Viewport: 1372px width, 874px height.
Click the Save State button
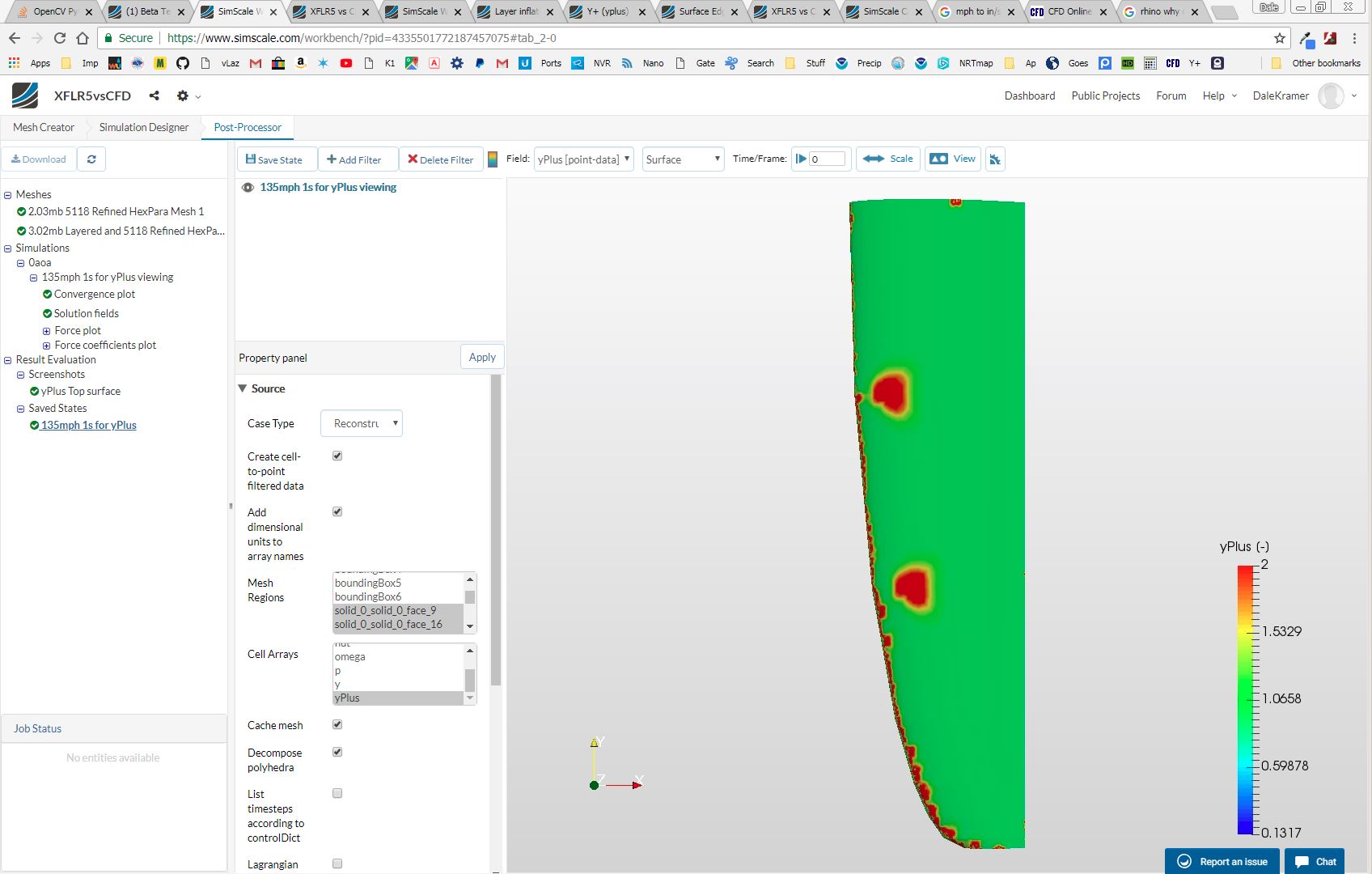(x=274, y=159)
